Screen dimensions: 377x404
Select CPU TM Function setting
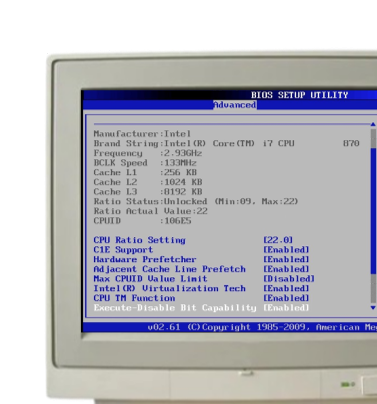click(x=134, y=298)
